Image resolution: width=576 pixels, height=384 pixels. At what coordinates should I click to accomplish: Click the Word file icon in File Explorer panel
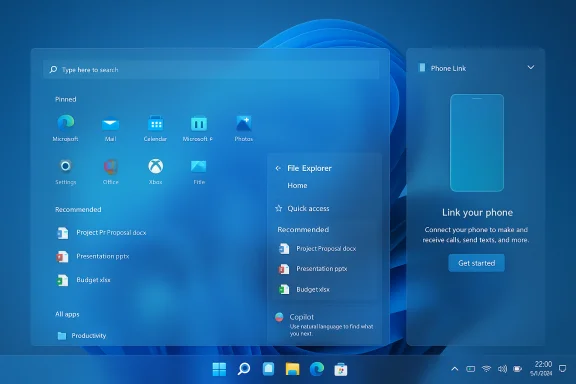tap(284, 249)
